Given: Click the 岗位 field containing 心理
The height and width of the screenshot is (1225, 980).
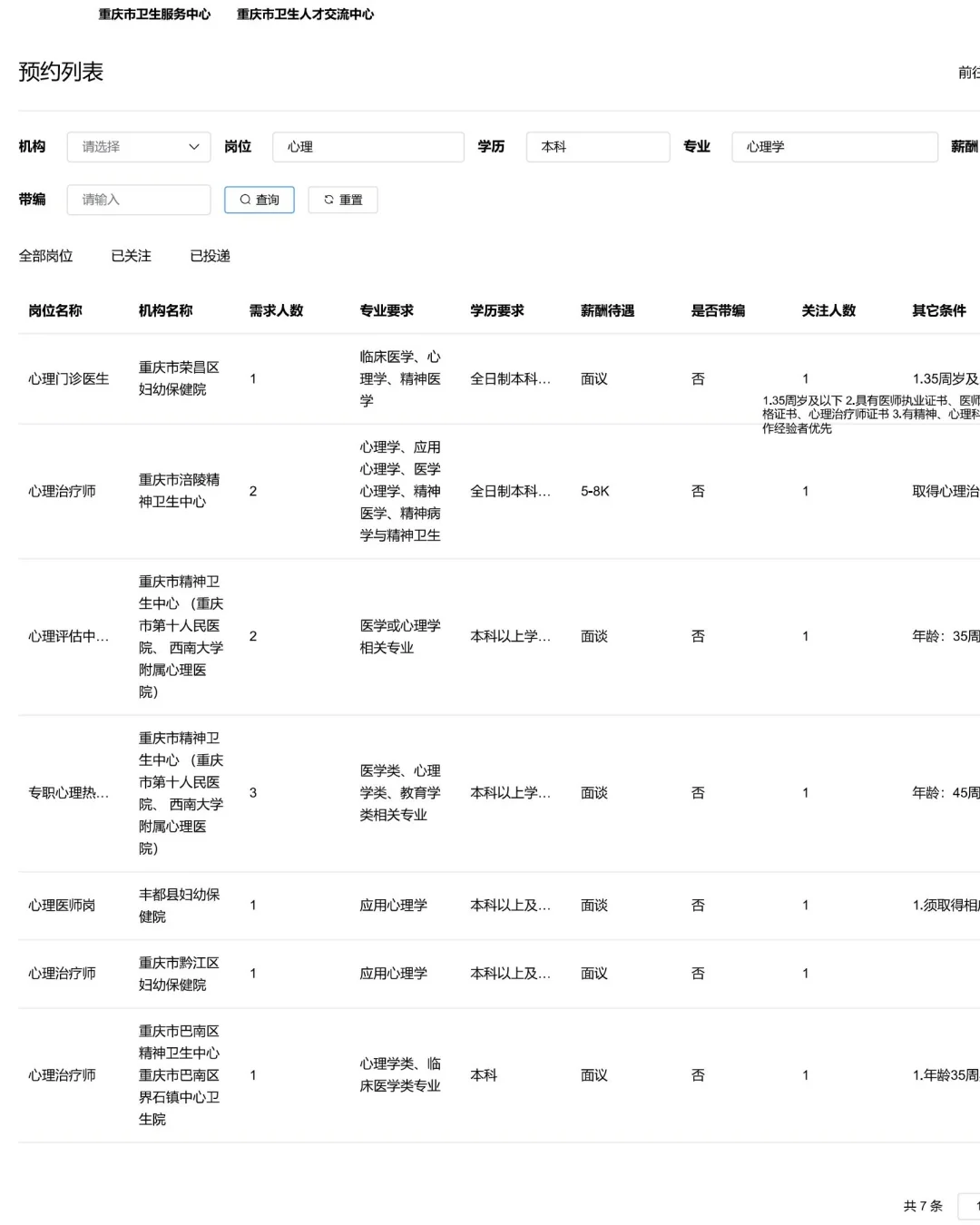Looking at the screenshot, I should [x=367, y=146].
